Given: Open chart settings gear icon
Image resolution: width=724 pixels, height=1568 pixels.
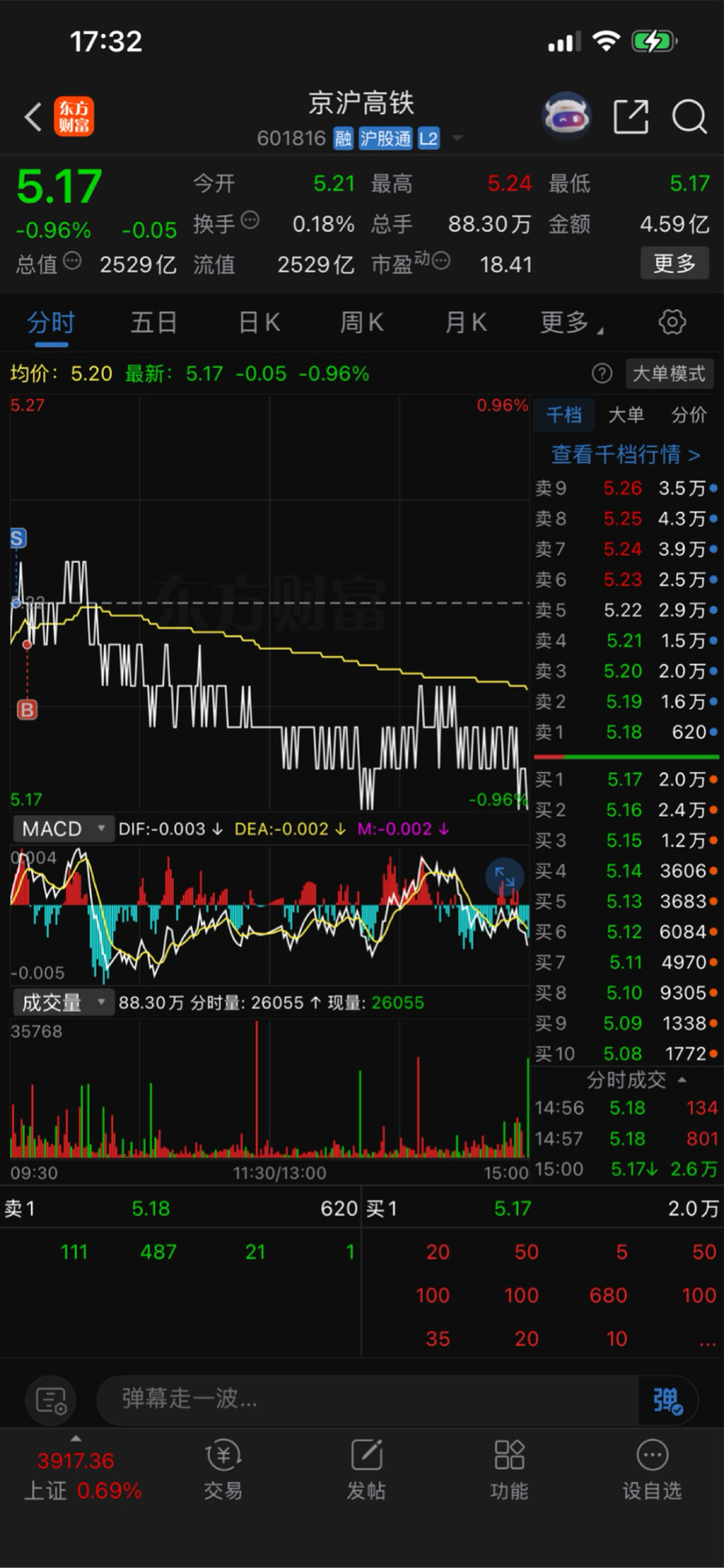Looking at the screenshot, I should tap(672, 322).
